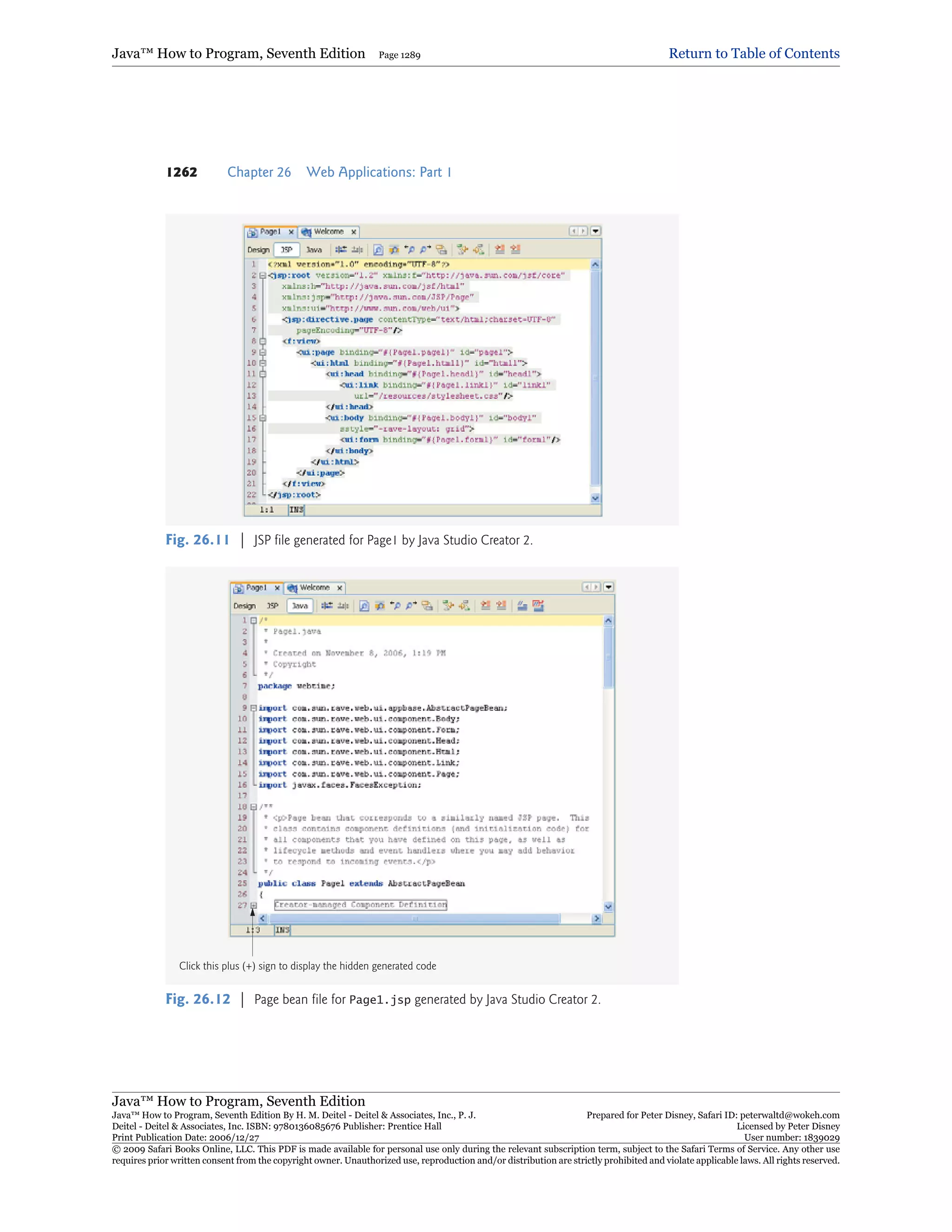Click horizontal scrollbar in lower Java editor
Screen dimensions: 952x1232
pos(415,918)
